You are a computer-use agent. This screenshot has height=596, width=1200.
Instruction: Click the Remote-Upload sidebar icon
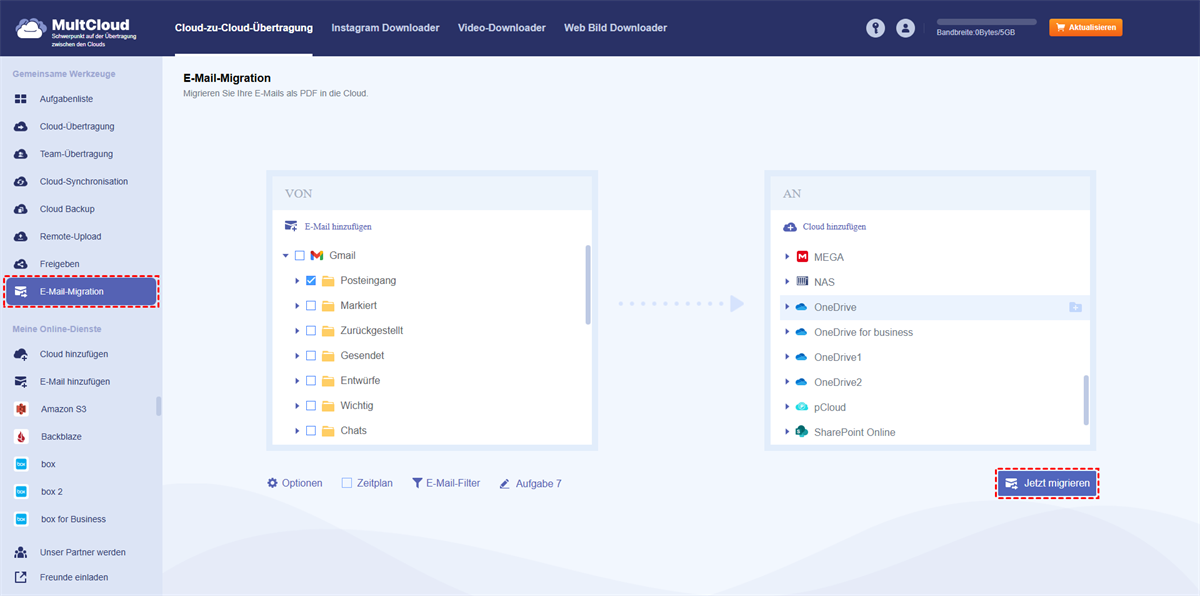[21, 237]
